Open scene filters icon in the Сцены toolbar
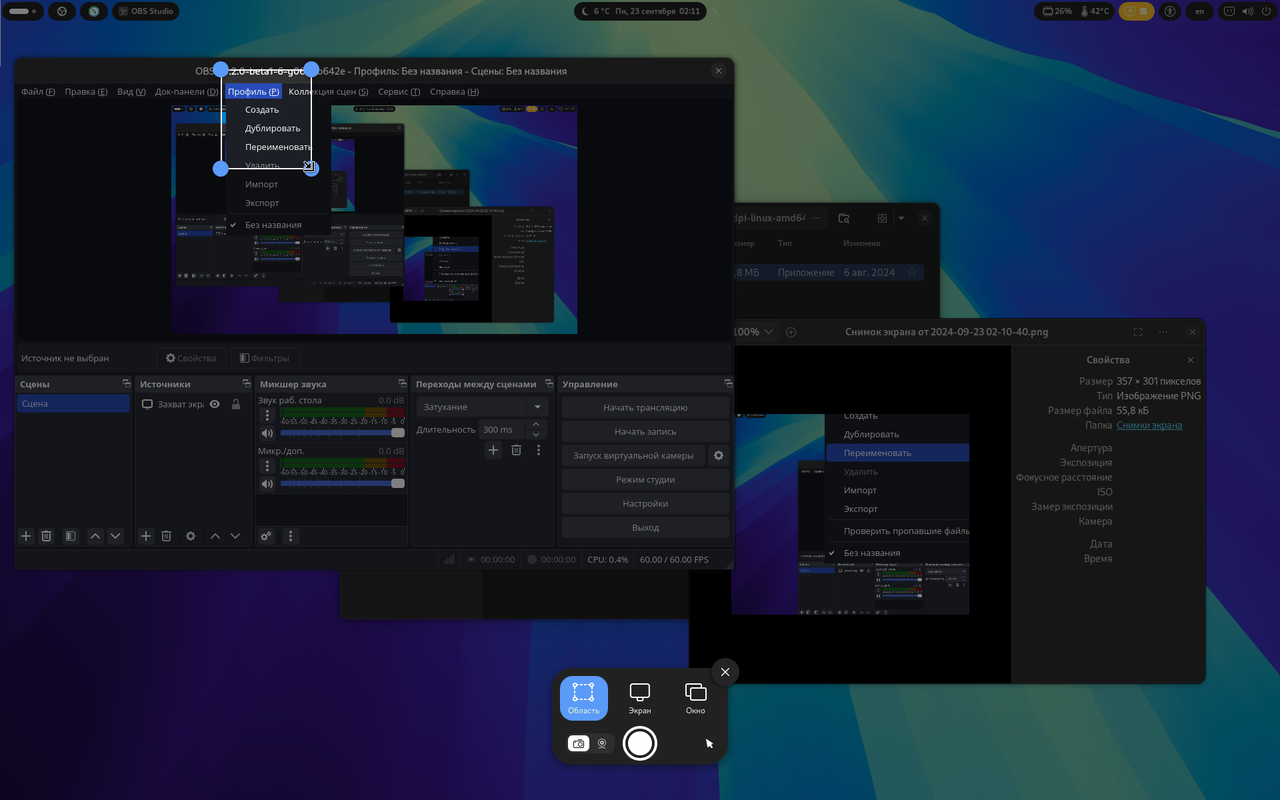Viewport: 1280px width, 800px height. pyautogui.click(x=70, y=536)
